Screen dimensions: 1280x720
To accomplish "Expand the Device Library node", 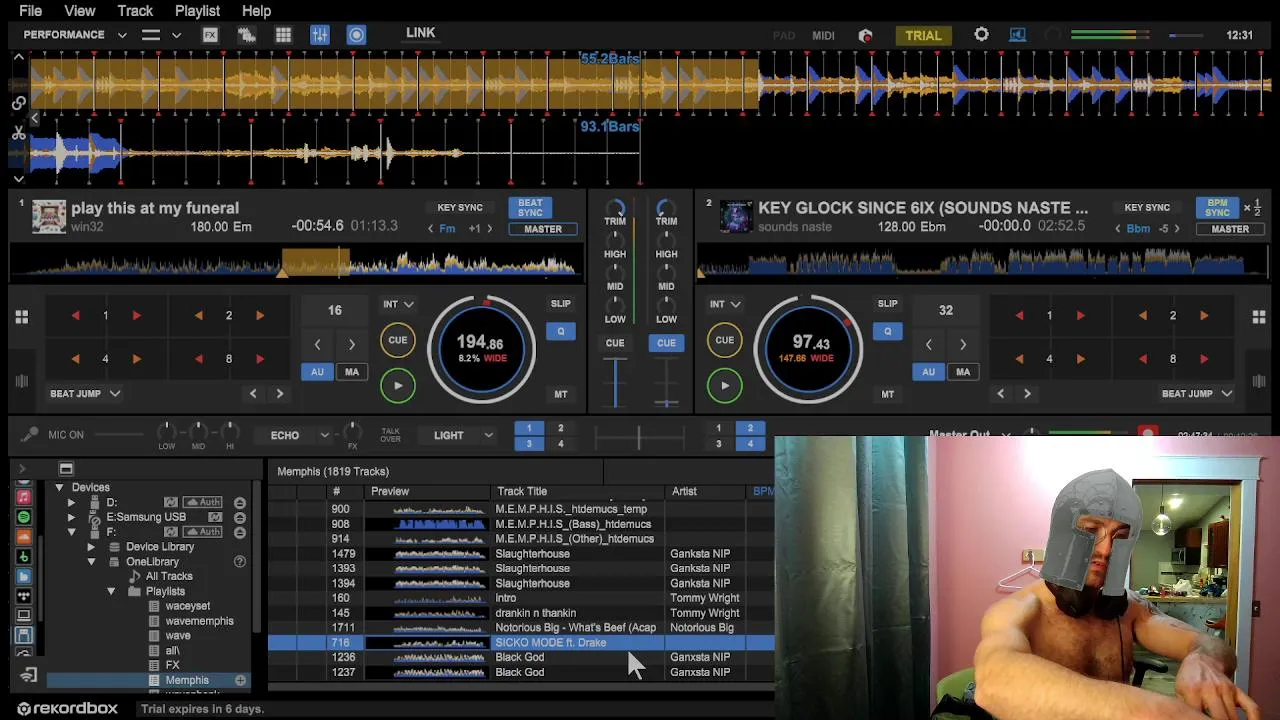I will coord(91,547).
